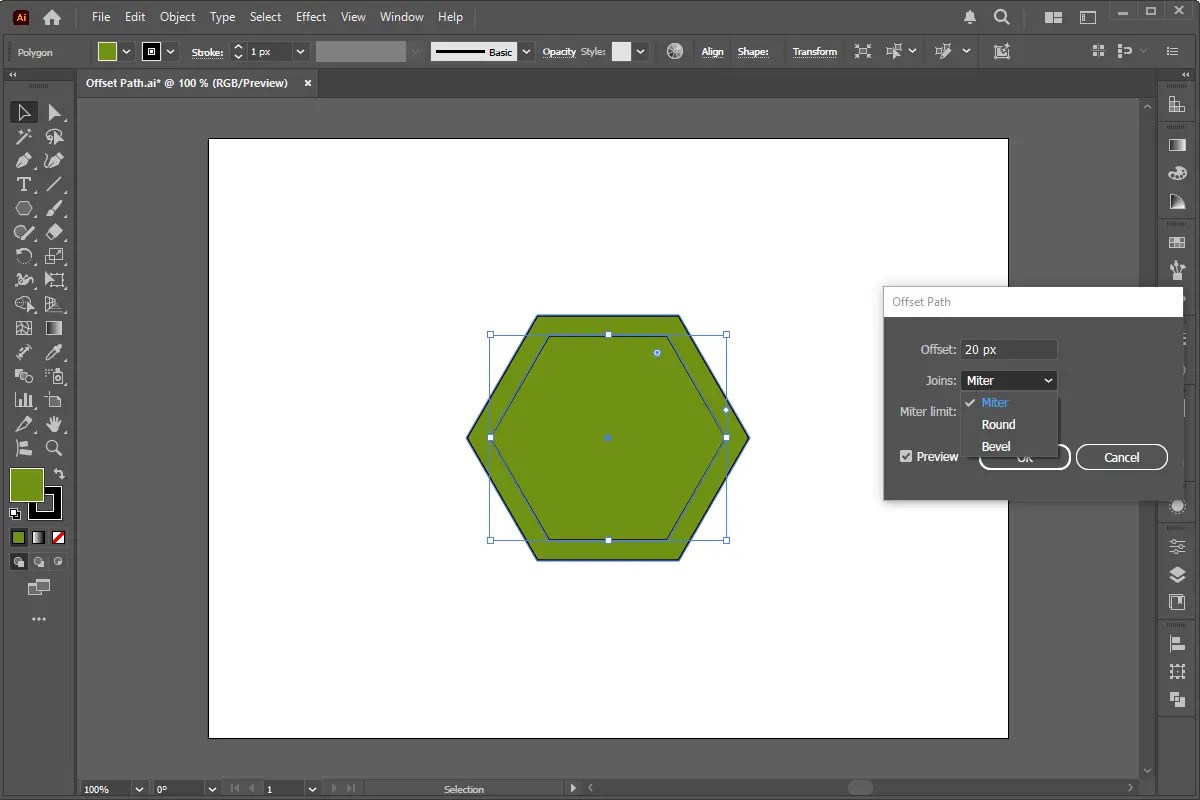Uncheck the Preview checkbox
This screenshot has width=1200, height=800.
[x=906, y=456]
